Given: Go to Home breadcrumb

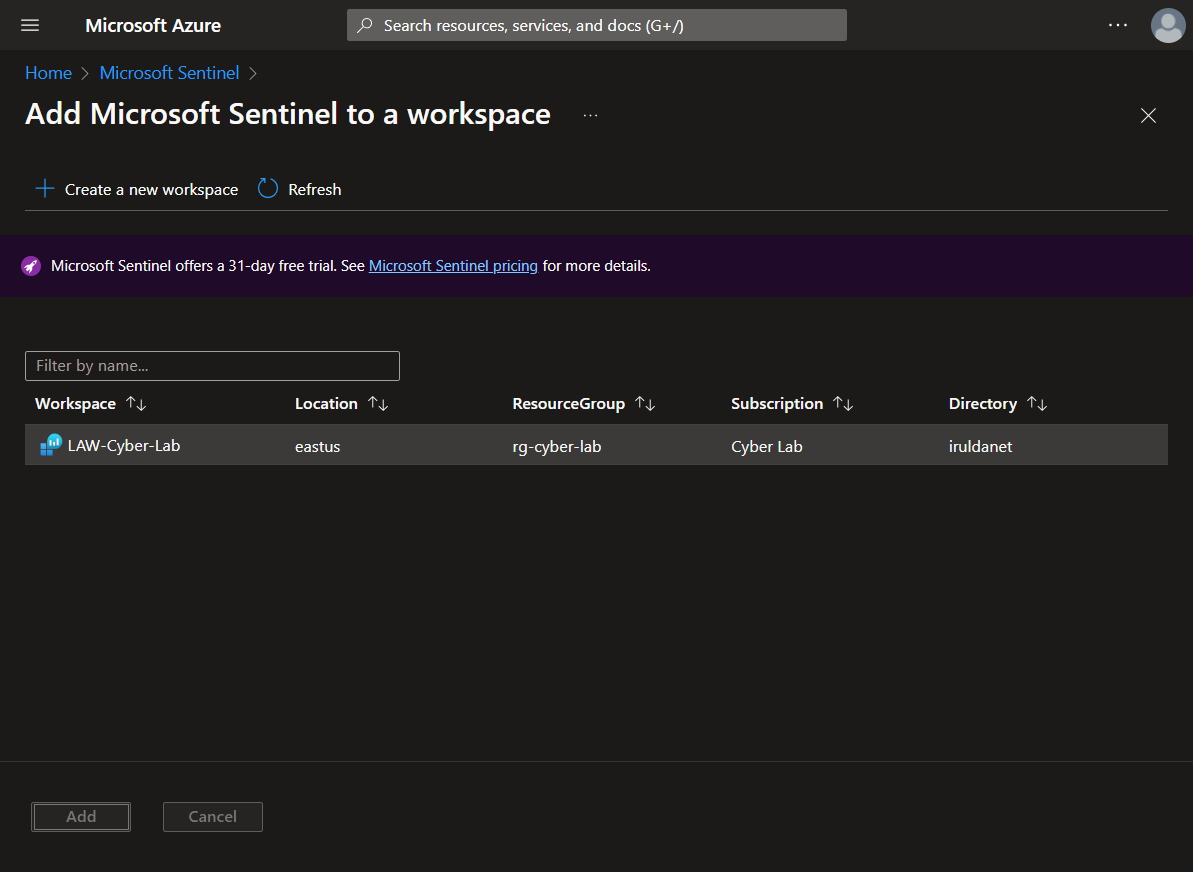Looking at the screenshot, I should [49, 73].
